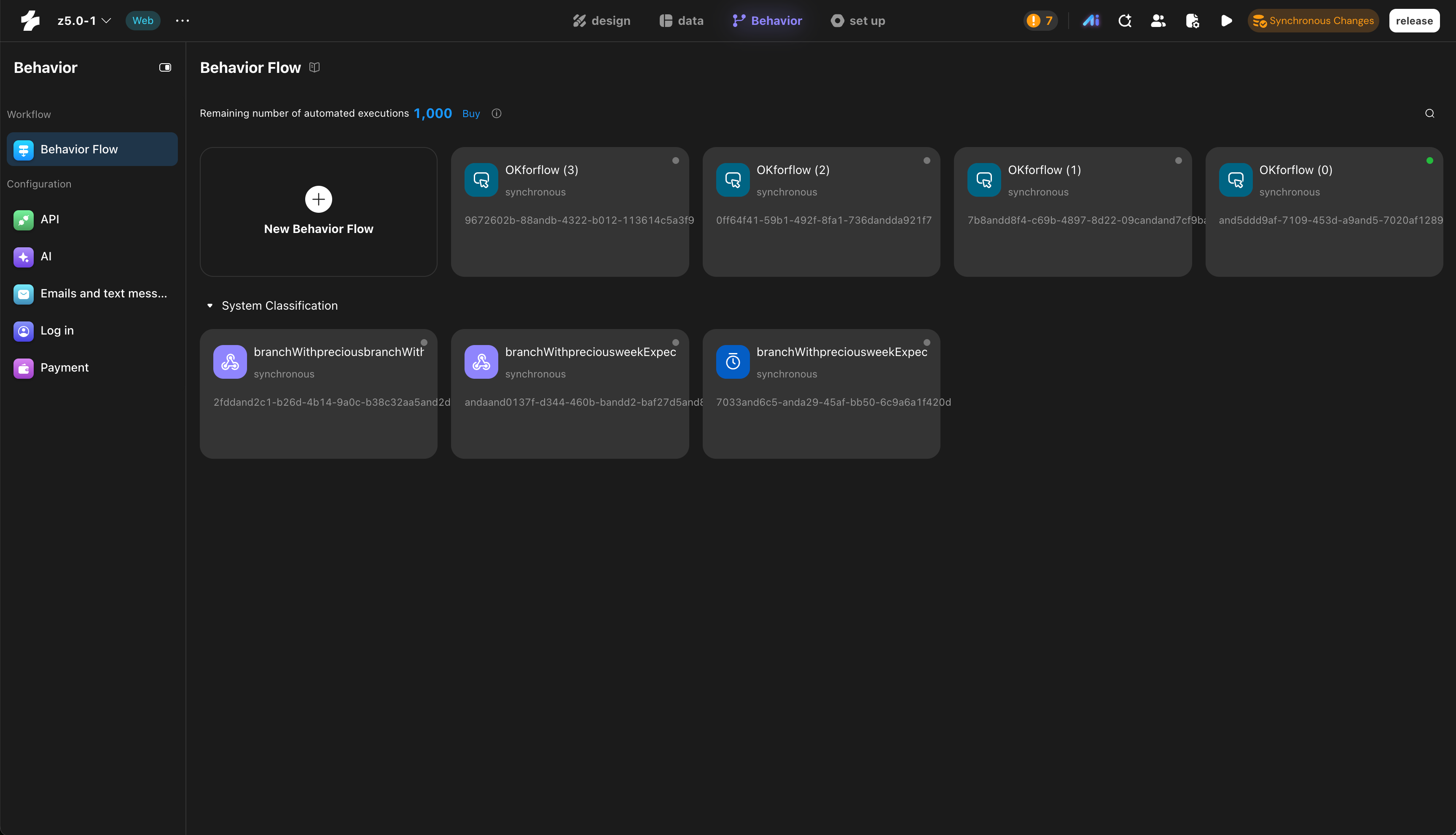1456x835 pixels.
Task: Click the refresh sparkle icon in top bar
Action: [x=1124, y=21]
